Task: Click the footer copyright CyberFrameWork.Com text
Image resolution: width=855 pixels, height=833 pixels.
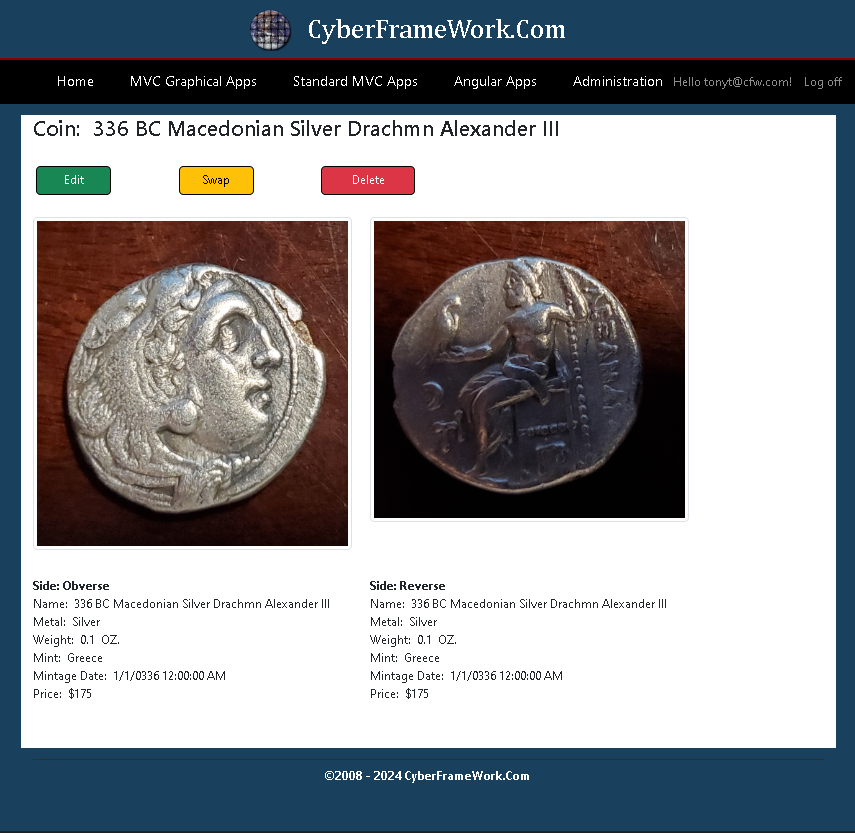Action: click(x=427, y=776)
